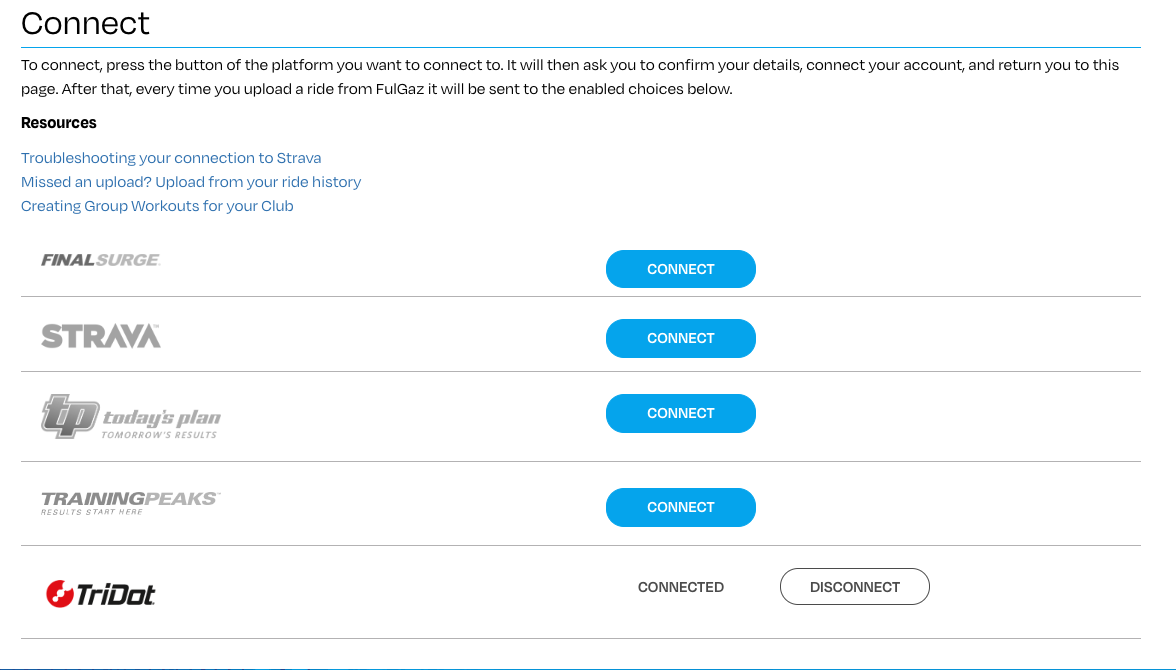Click the TrainingPeaks logo wordmark
The image size is (1176, 670).
tap(130, 498)
